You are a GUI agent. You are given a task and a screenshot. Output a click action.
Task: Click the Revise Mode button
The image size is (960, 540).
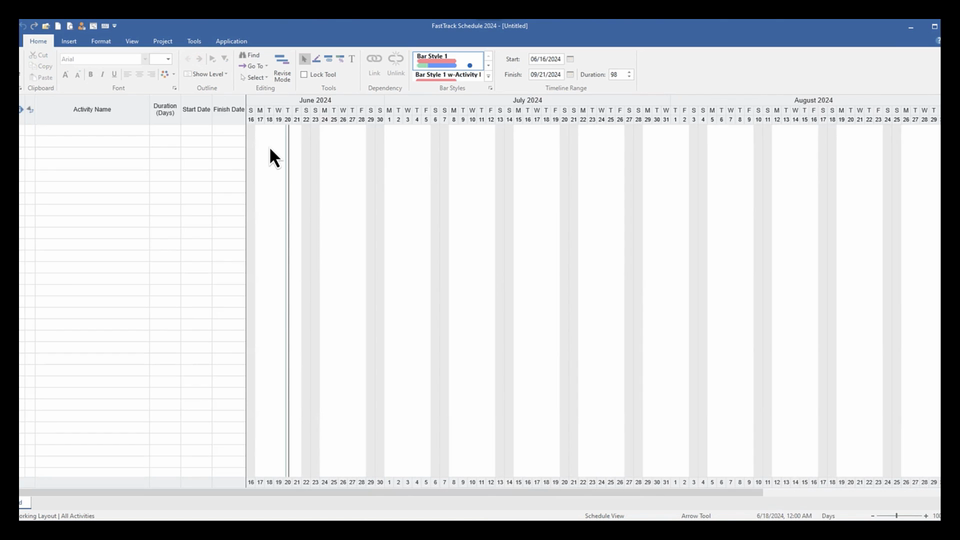tap(282, 67)
